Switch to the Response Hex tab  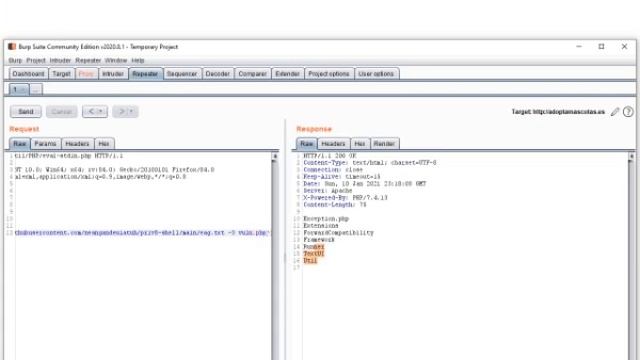[360, 144]
